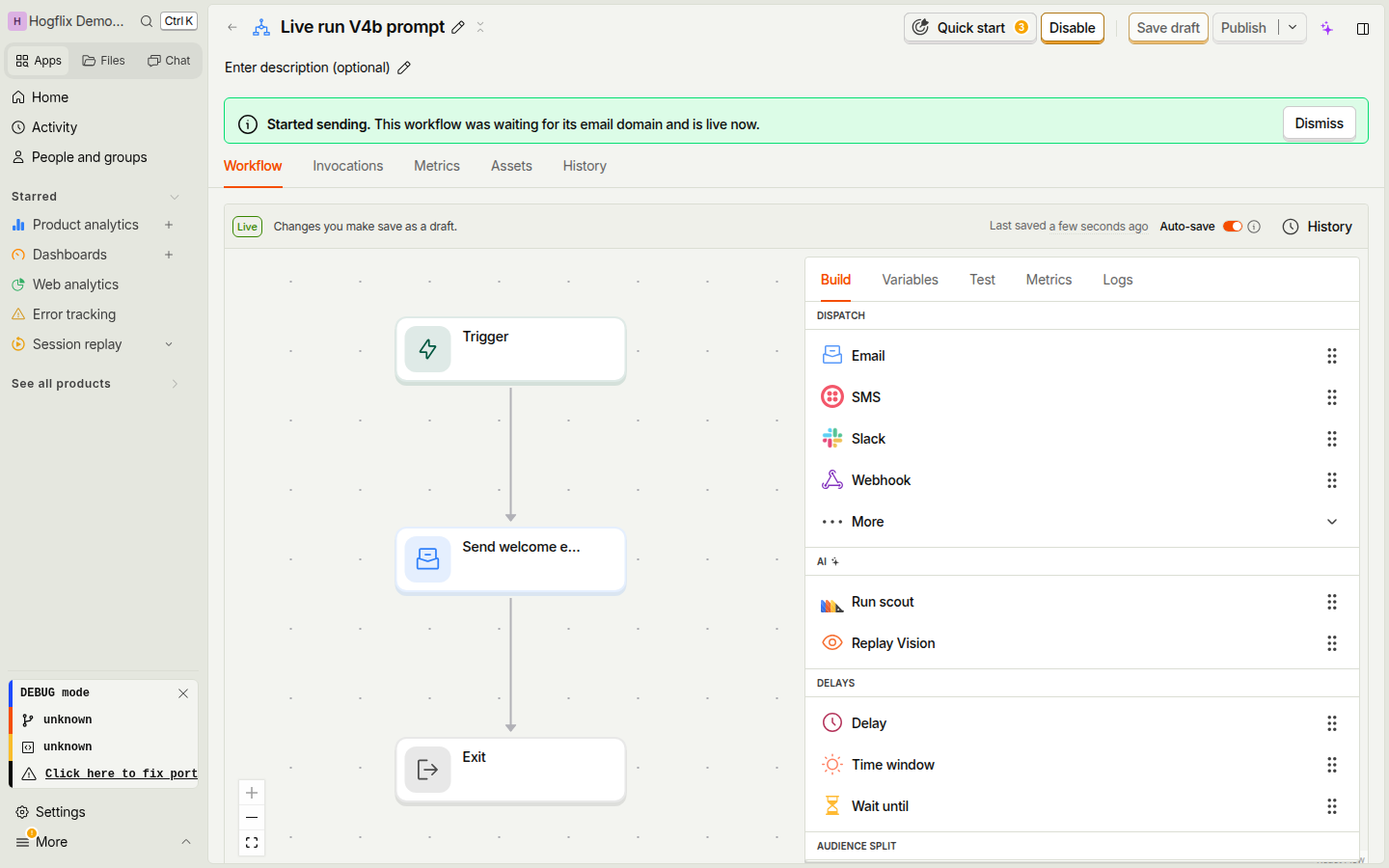Click the fix port link in debug panel
This screenshot has width=1389, height=868.
pos(121,773)
